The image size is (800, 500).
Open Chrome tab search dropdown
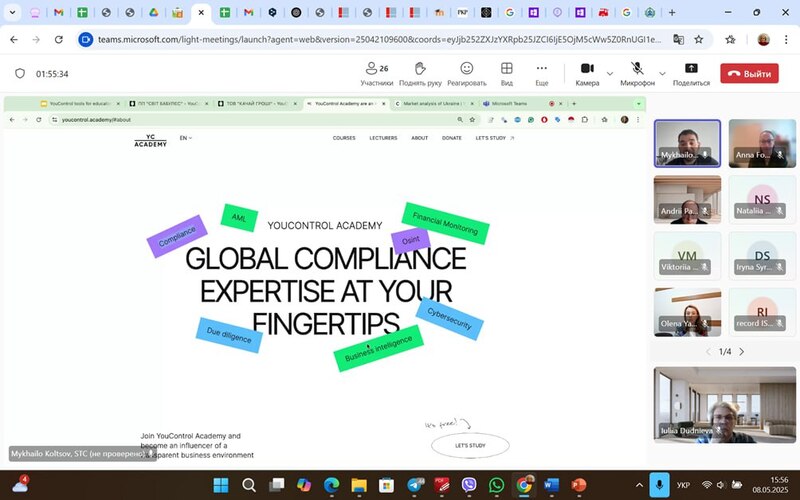(12, 13)
